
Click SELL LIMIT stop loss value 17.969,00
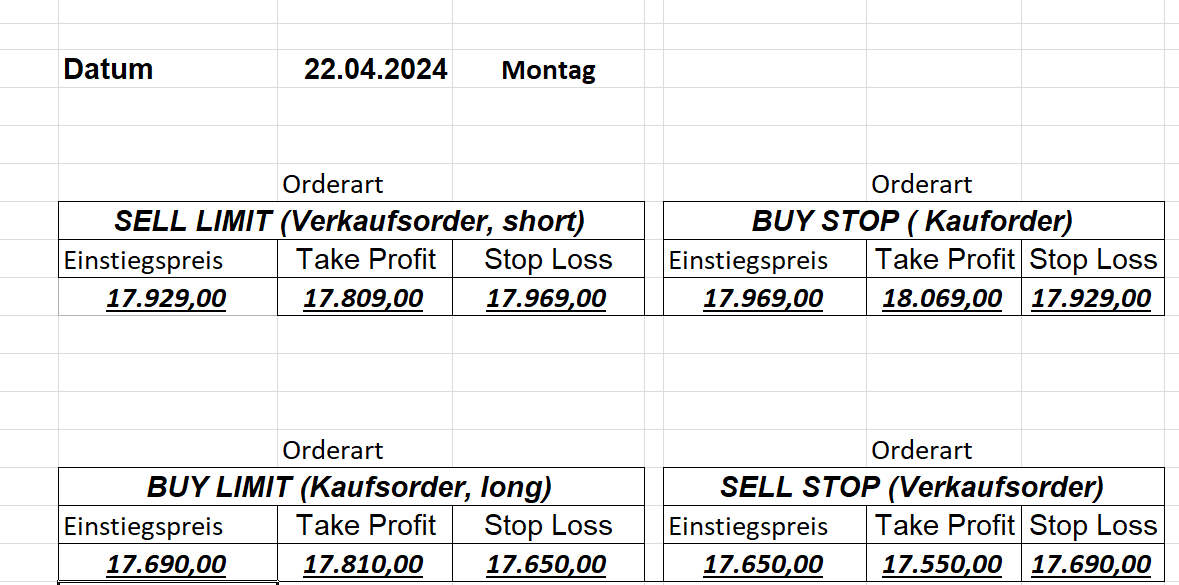tap(546, 299)
